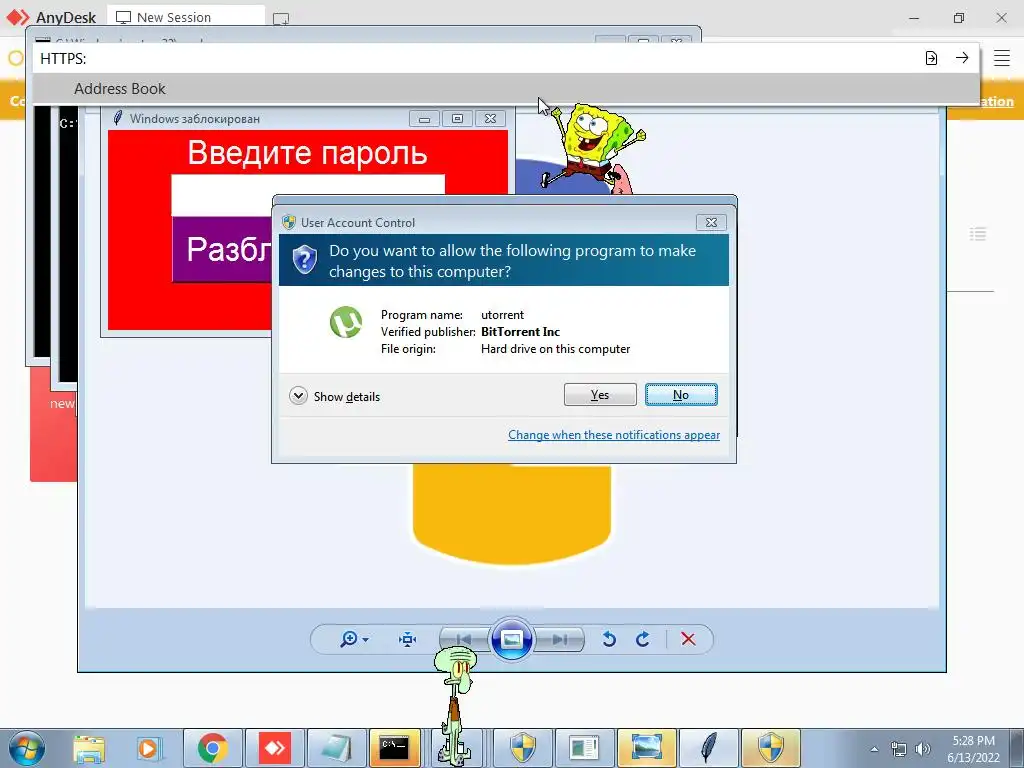Start slideshow with the center round button
Screen dimensions: 1024x768
(x=511, y=639)
